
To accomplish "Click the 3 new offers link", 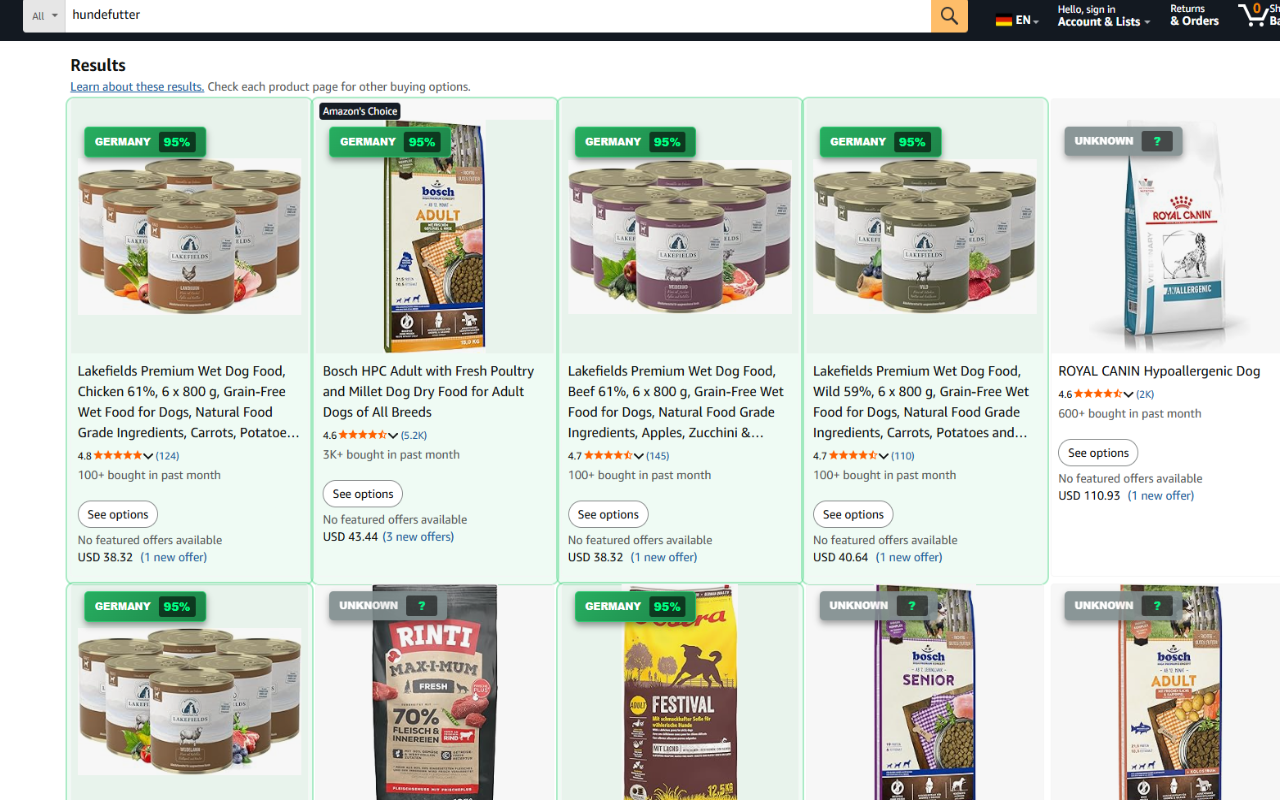I will coord(418,537).
